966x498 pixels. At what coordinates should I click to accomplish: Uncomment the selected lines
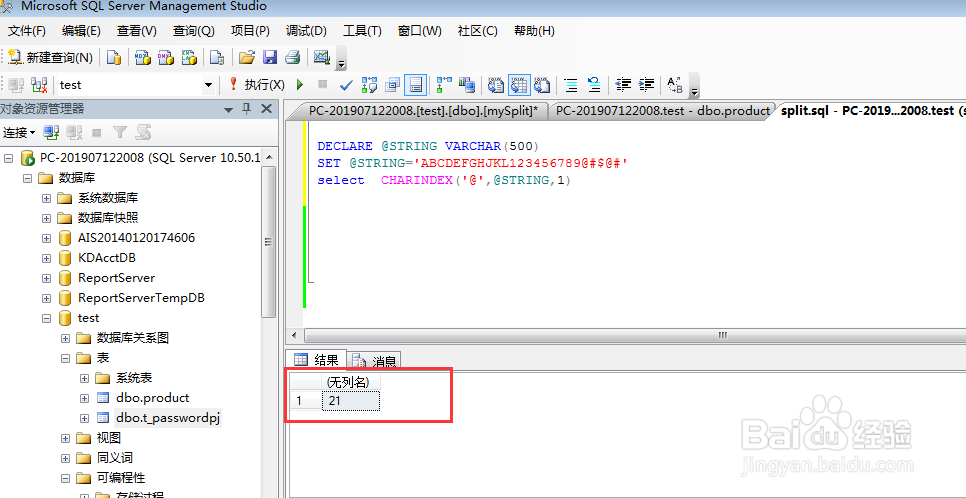[594, 84]
